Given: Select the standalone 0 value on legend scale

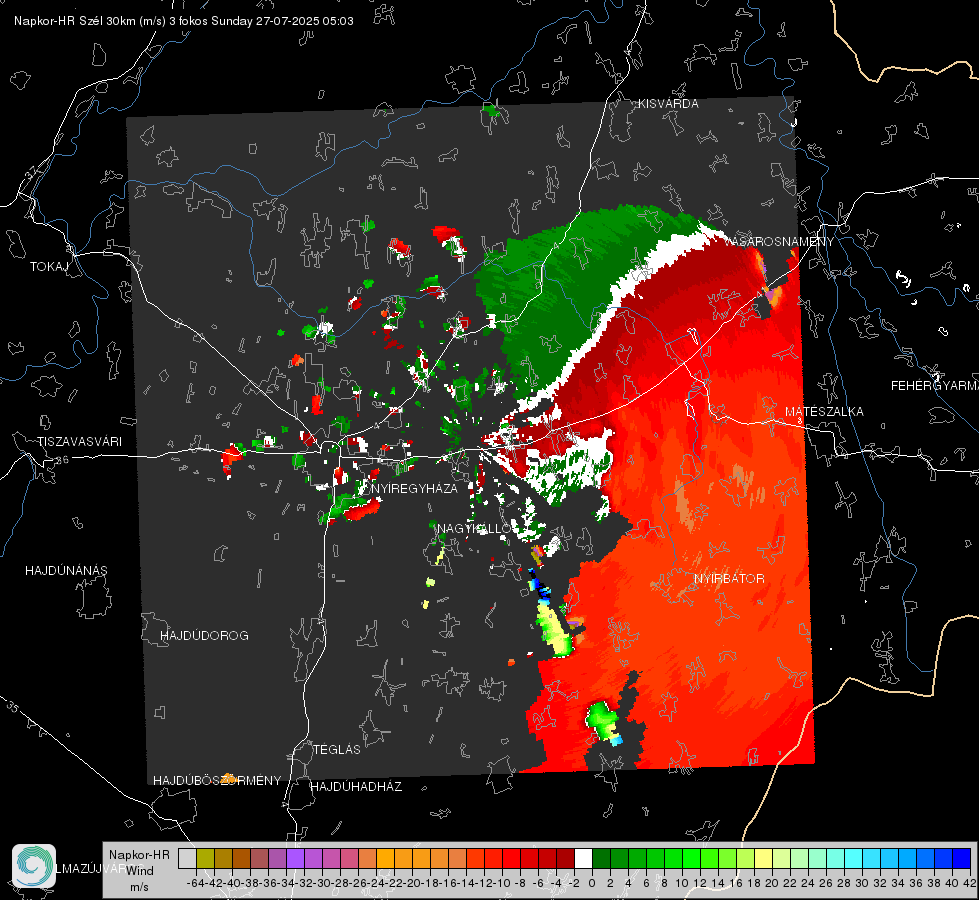Looking at the screenshot, I should click(592, 883).
